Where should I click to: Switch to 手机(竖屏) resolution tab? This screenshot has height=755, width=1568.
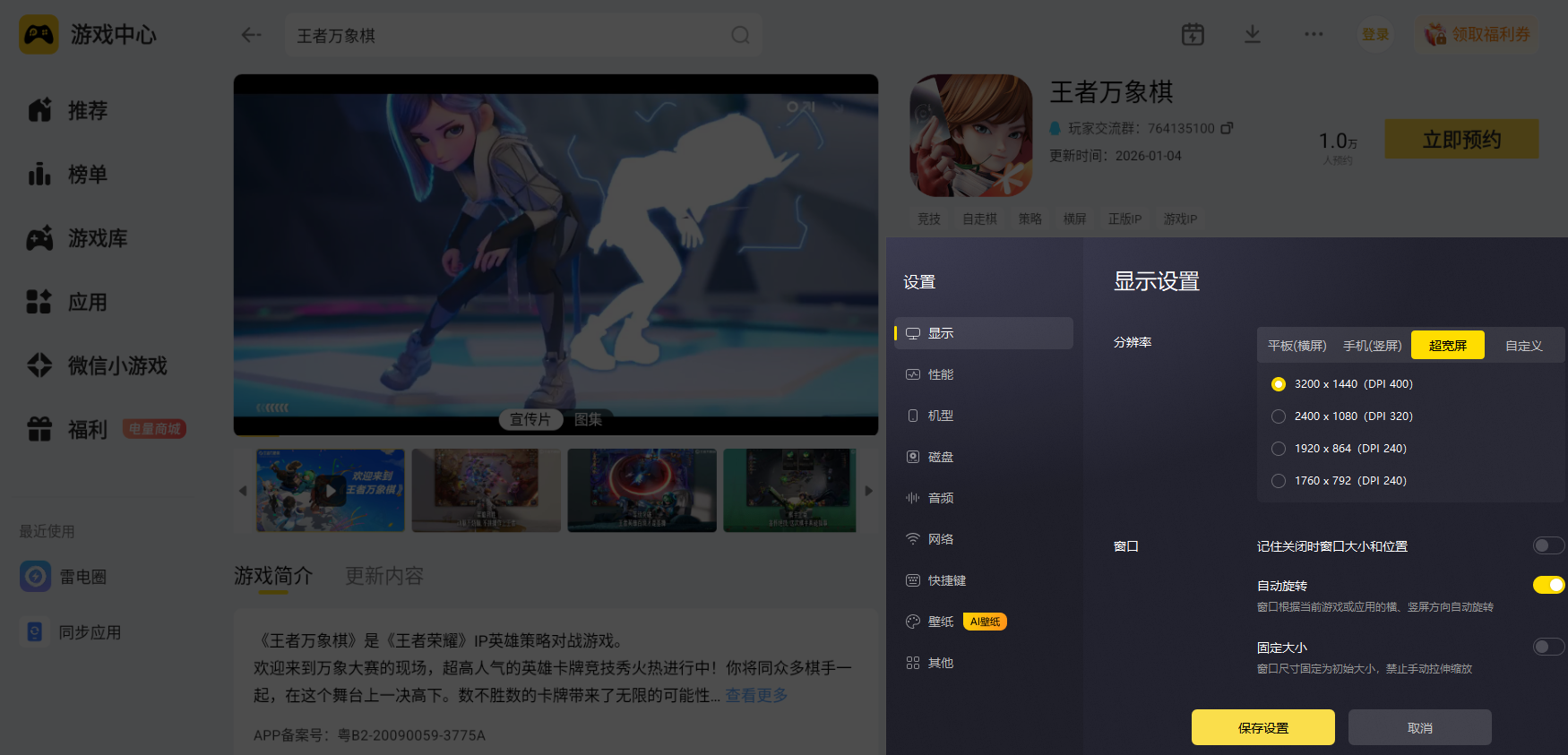point(1372,346)
